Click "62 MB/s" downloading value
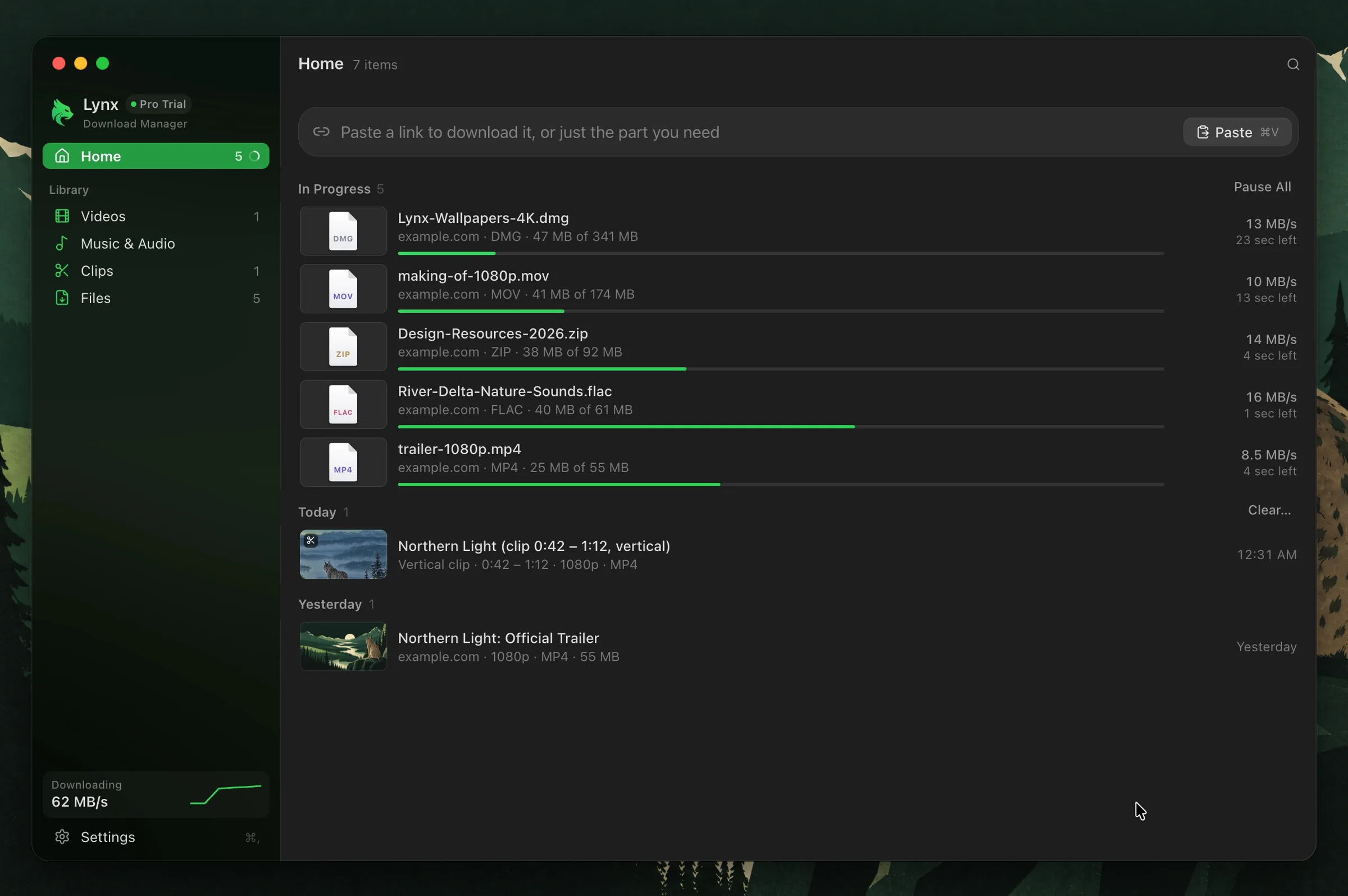The height and width of the screenshot is (896, 1348). coord(79,802)
